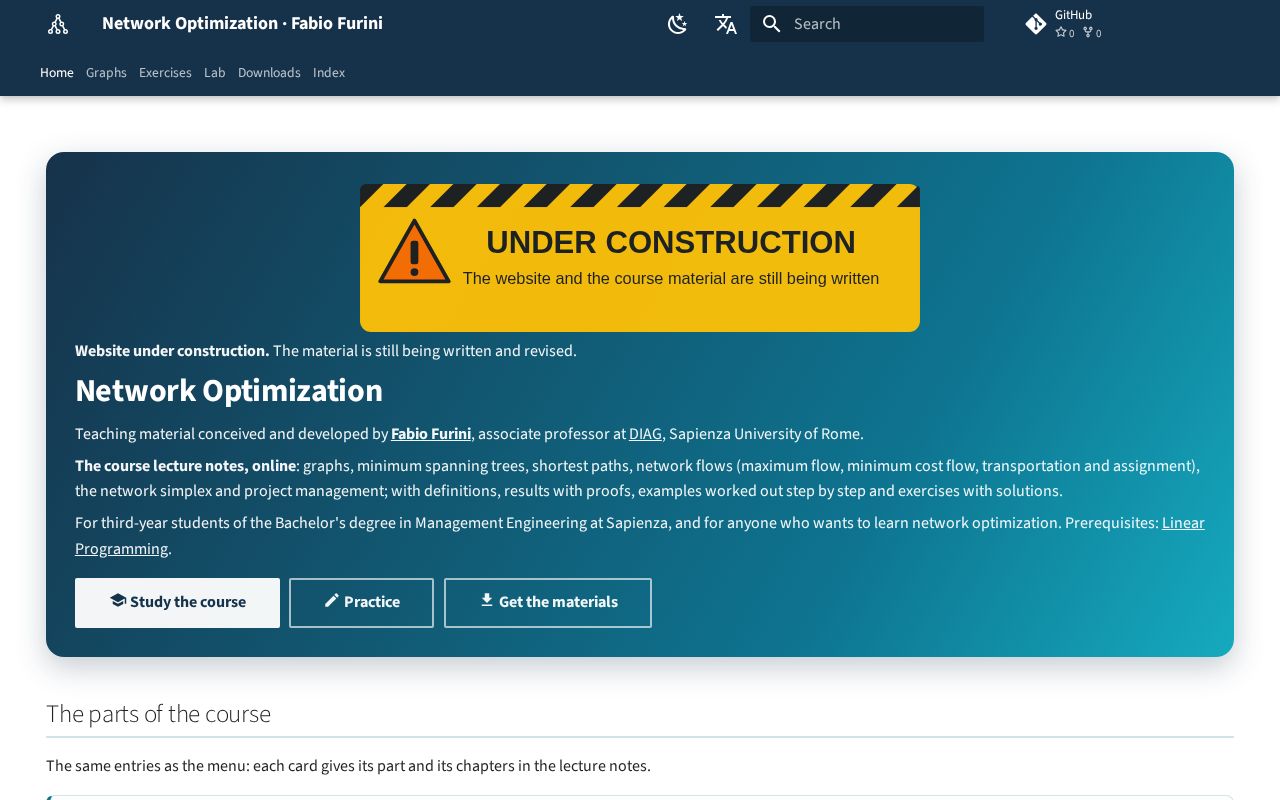Viewport: 1280px width, 800px height.
Task: Click the GitHub forks count icon
Action: [x=1088, y=33]
